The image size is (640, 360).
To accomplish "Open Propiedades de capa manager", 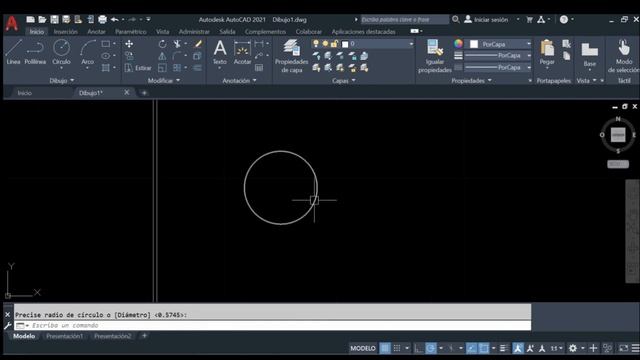I will (291, 56).
